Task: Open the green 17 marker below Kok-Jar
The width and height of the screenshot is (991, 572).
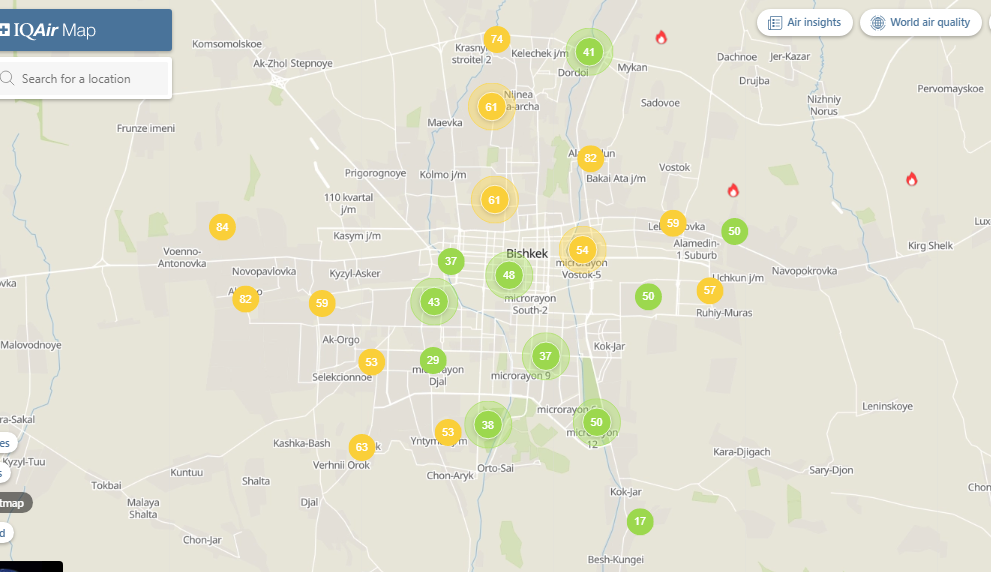Action: (640, 521)
